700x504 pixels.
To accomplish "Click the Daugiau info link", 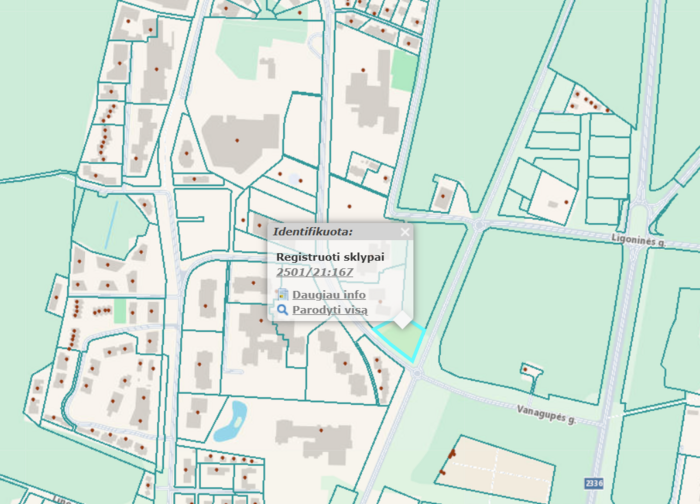I will [328, 295].
